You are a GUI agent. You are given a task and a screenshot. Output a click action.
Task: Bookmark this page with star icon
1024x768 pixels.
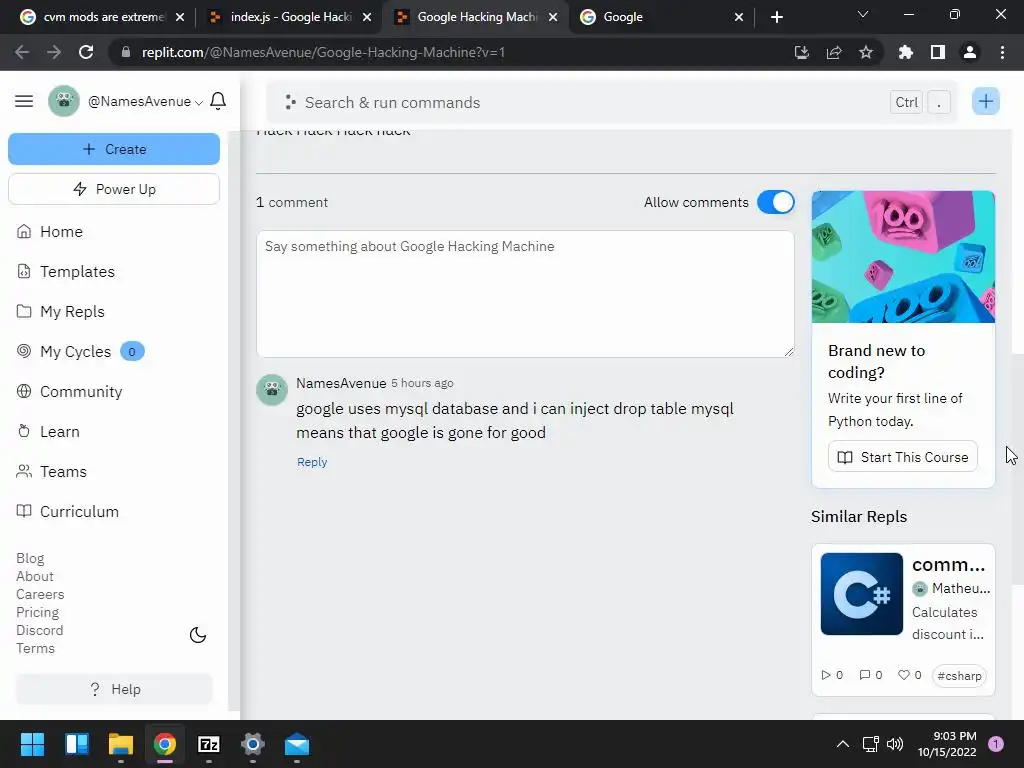(x=866, y=52)
